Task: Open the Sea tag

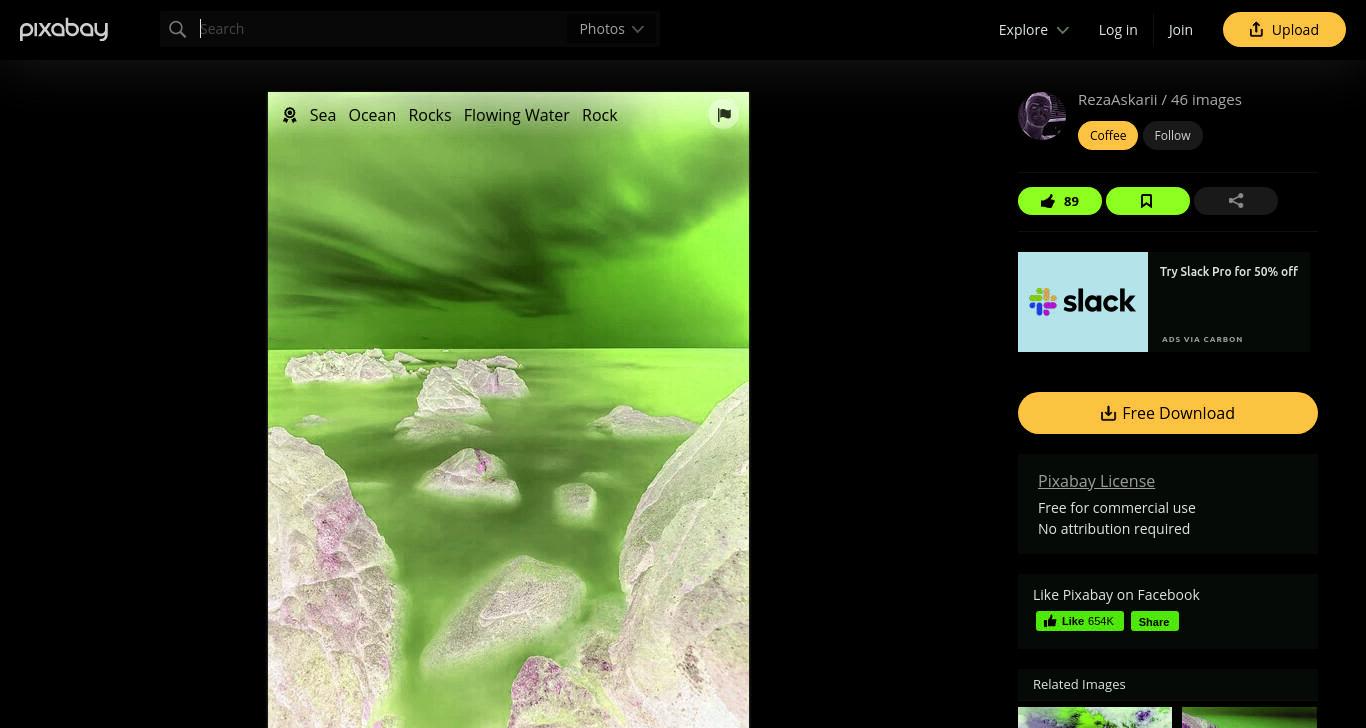Action: (x=323, y=115)
